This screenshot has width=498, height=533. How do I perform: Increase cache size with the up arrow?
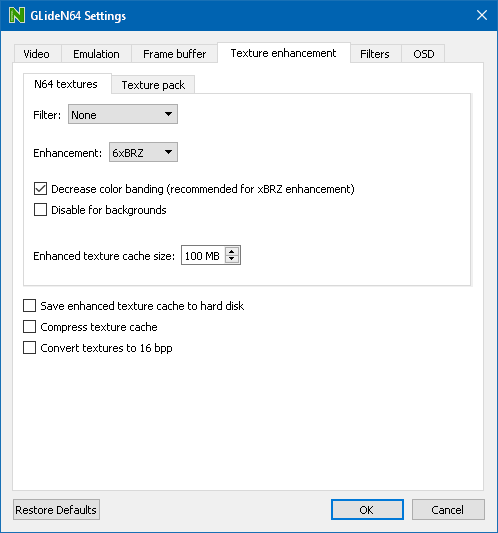[232, 252]
